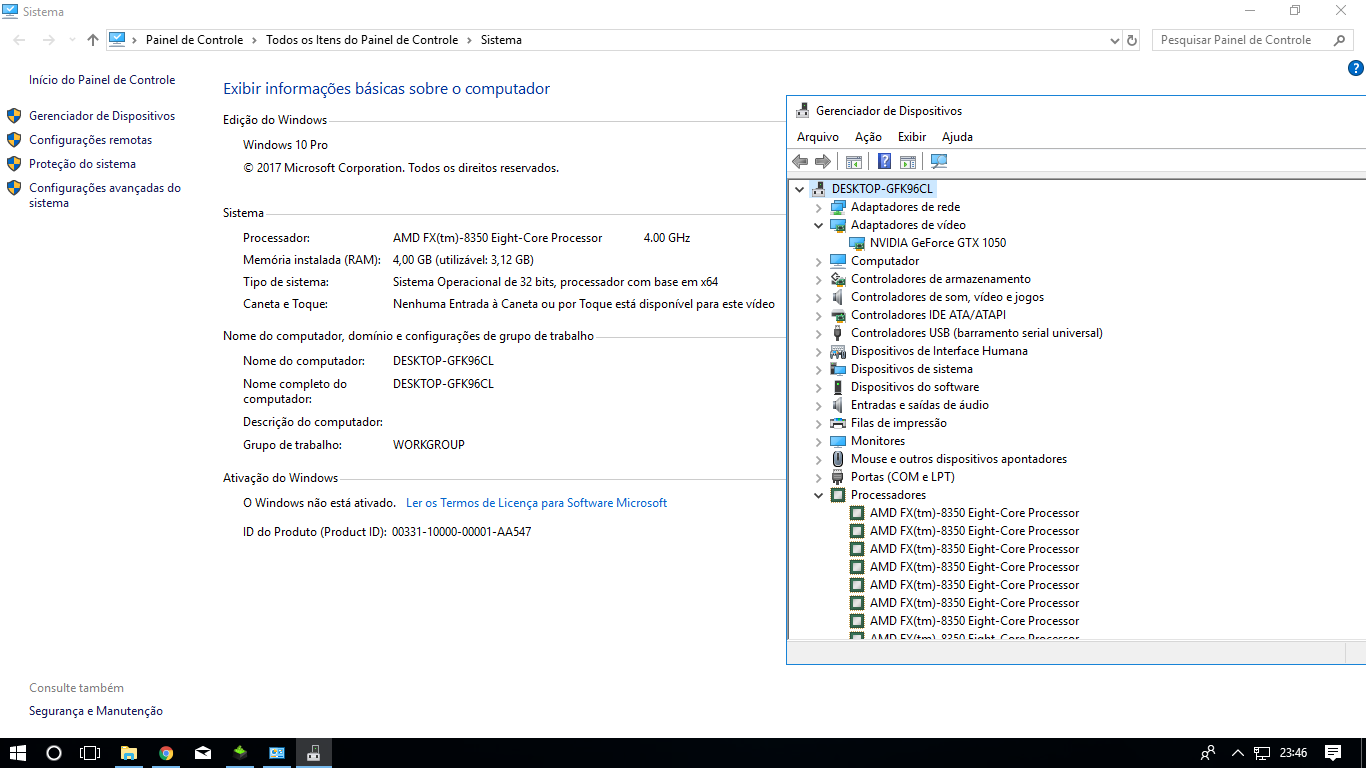Select Controladores de som, vídeo e jogos
Image resolution: width=1366 pixels, height=768 pixels.
[947, 297]
